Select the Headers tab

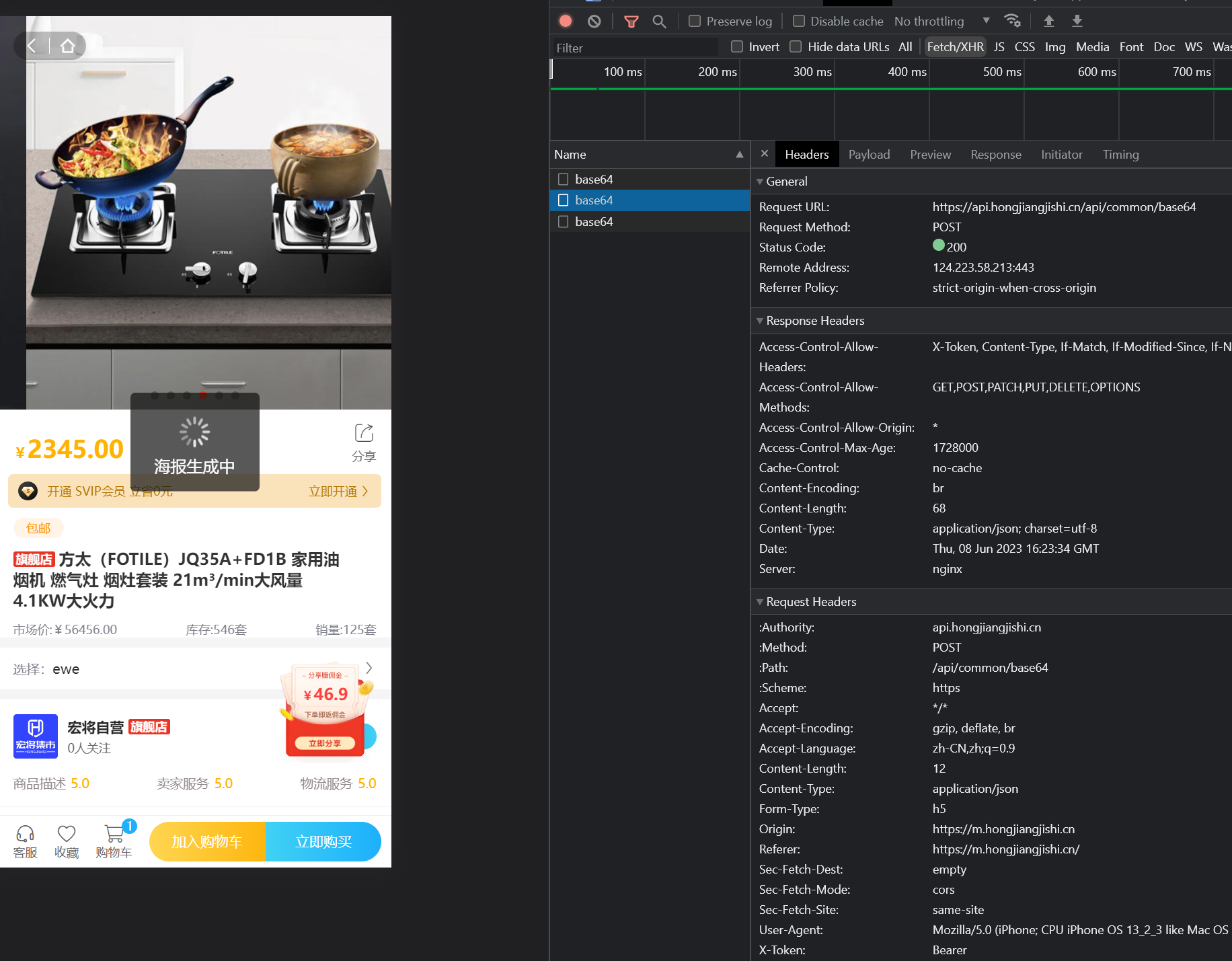pos(806,154)
